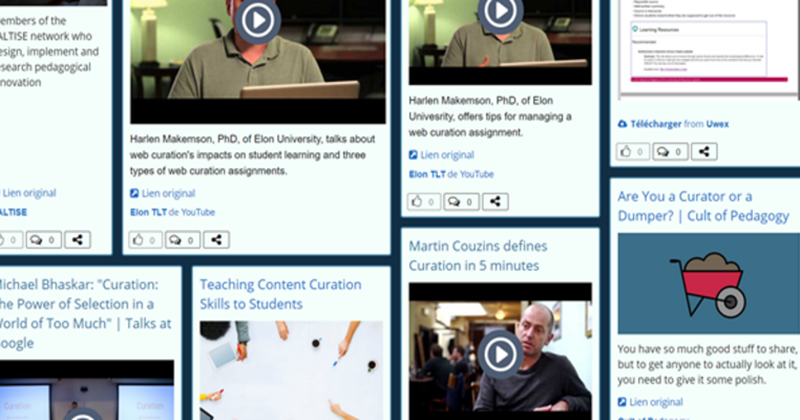Click Télécharger link from Uwex
This screenshot has width=800, height=420.
tap(656, 124)
